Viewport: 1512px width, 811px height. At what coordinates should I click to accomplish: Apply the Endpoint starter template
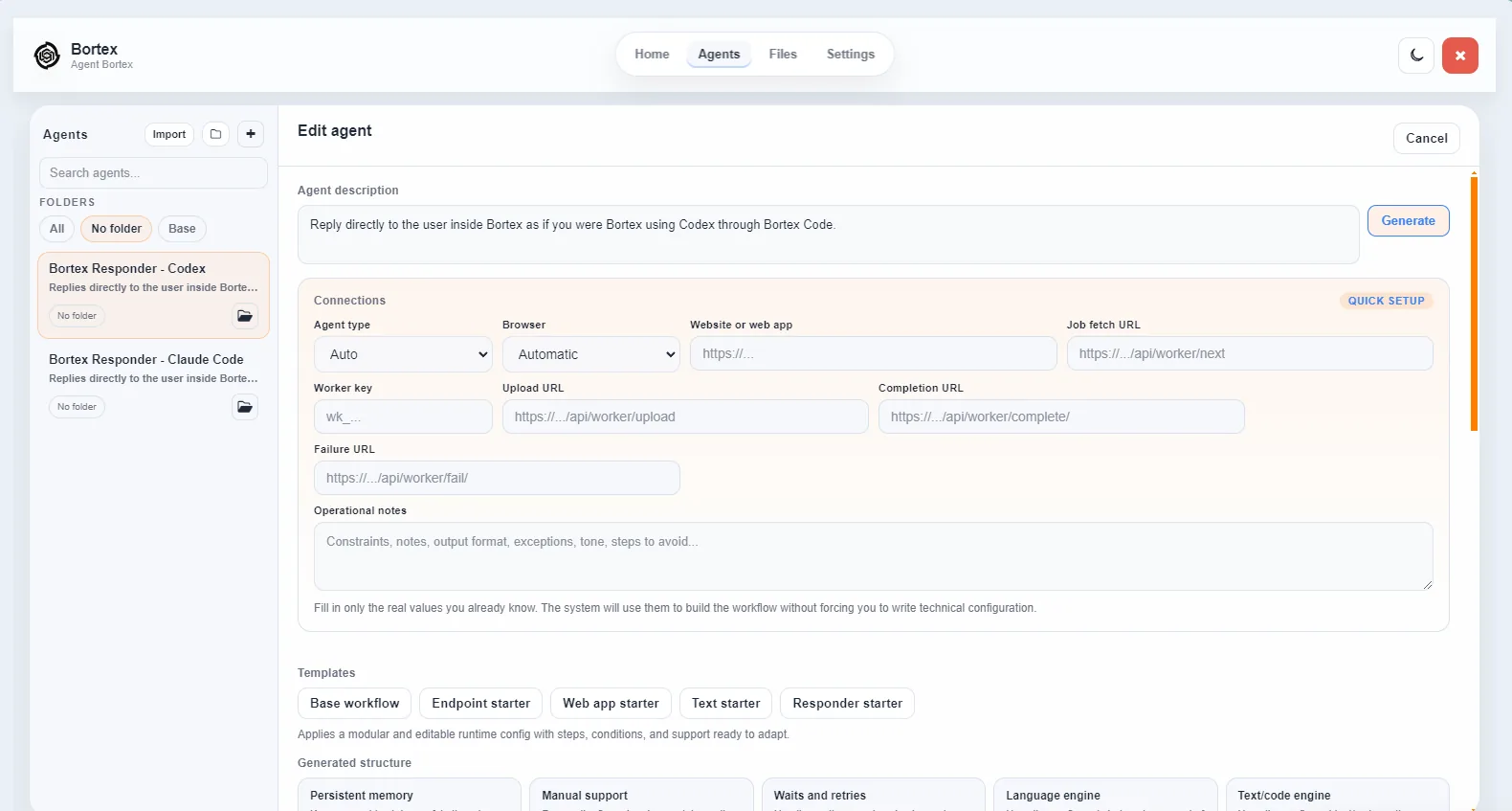(480, 703)
